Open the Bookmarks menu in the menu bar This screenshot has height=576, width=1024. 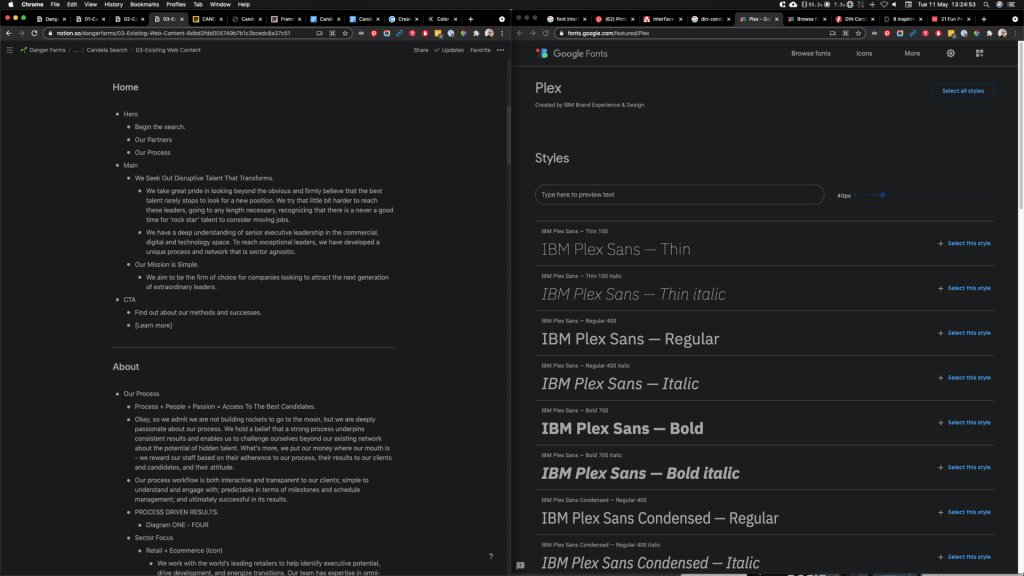coord(144,4)
